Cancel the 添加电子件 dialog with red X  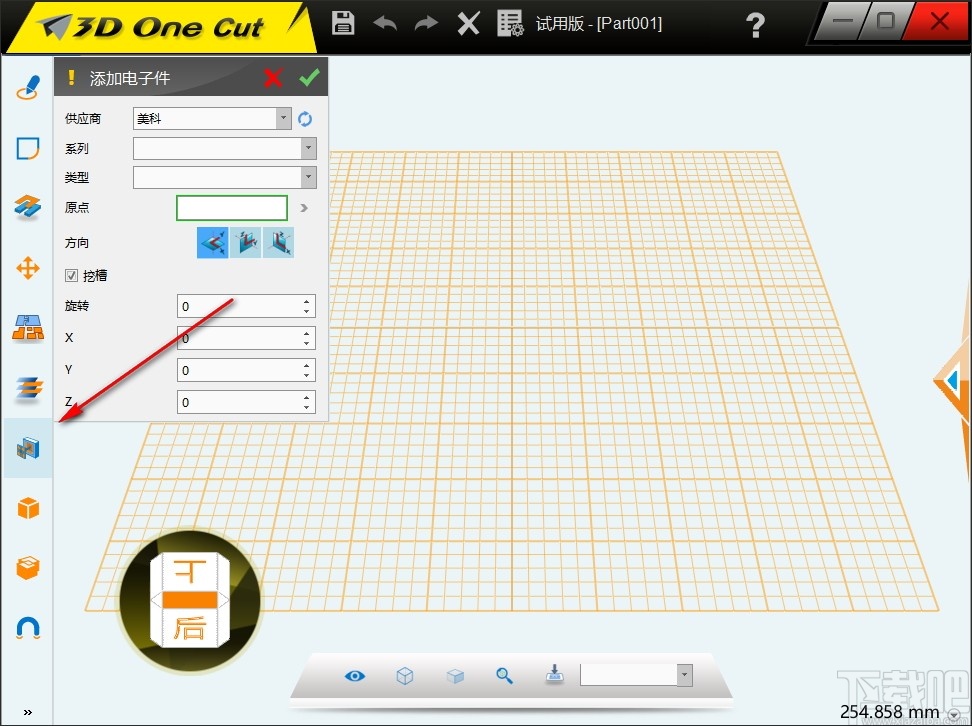(273, 78)
